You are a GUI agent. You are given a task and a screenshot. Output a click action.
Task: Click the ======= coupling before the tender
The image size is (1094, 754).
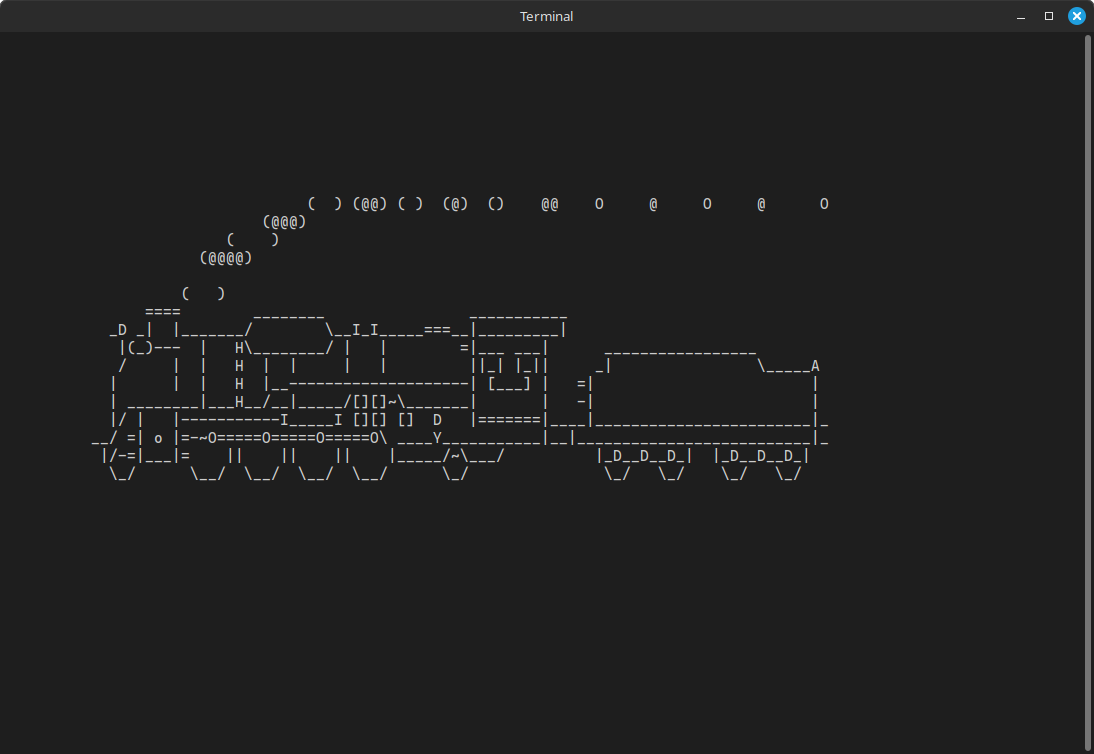pyautogui.click(x=509, y=420)
